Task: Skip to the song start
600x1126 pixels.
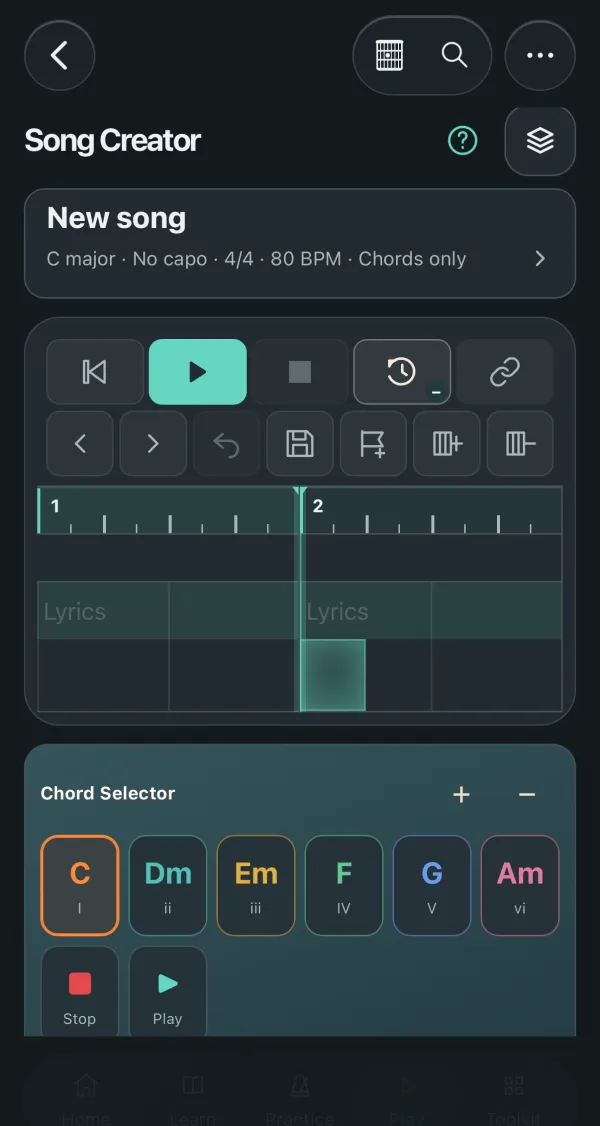Action: pyautogui.click(x=95, y=372)
